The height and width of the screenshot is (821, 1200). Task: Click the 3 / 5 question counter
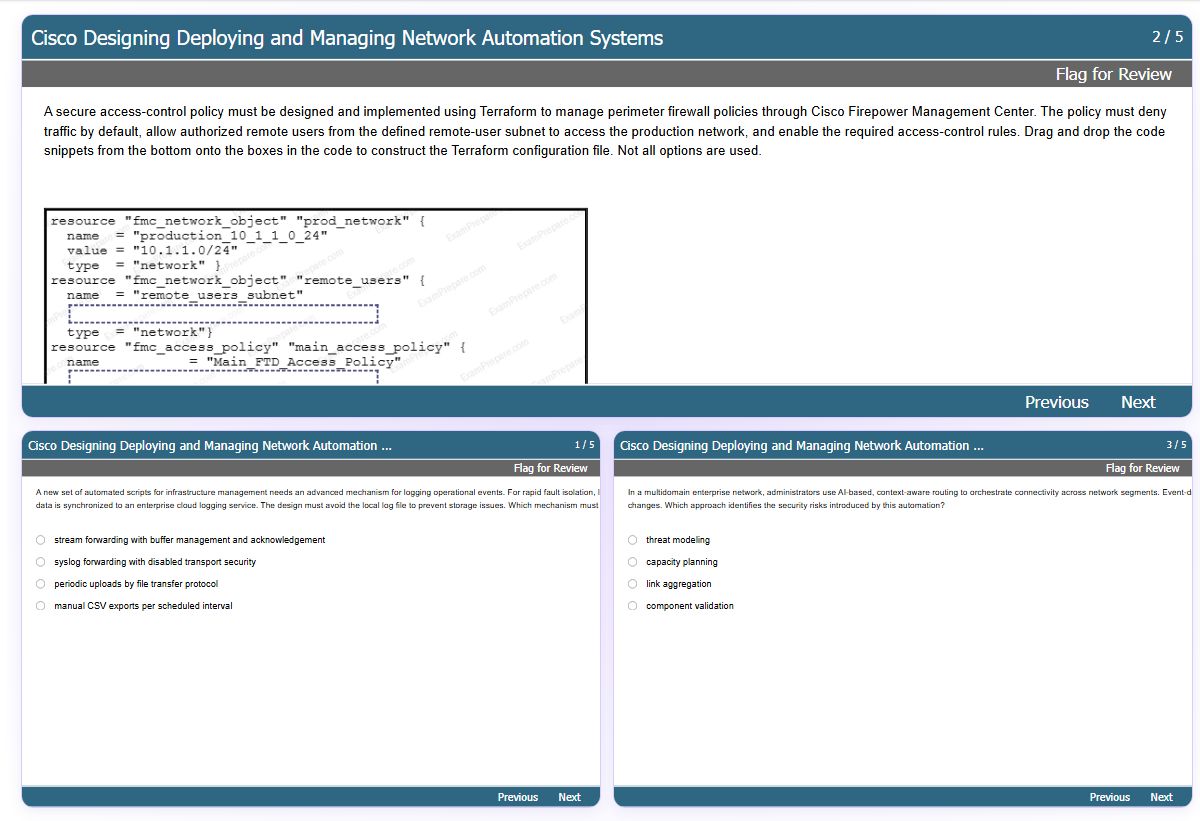1176,445
